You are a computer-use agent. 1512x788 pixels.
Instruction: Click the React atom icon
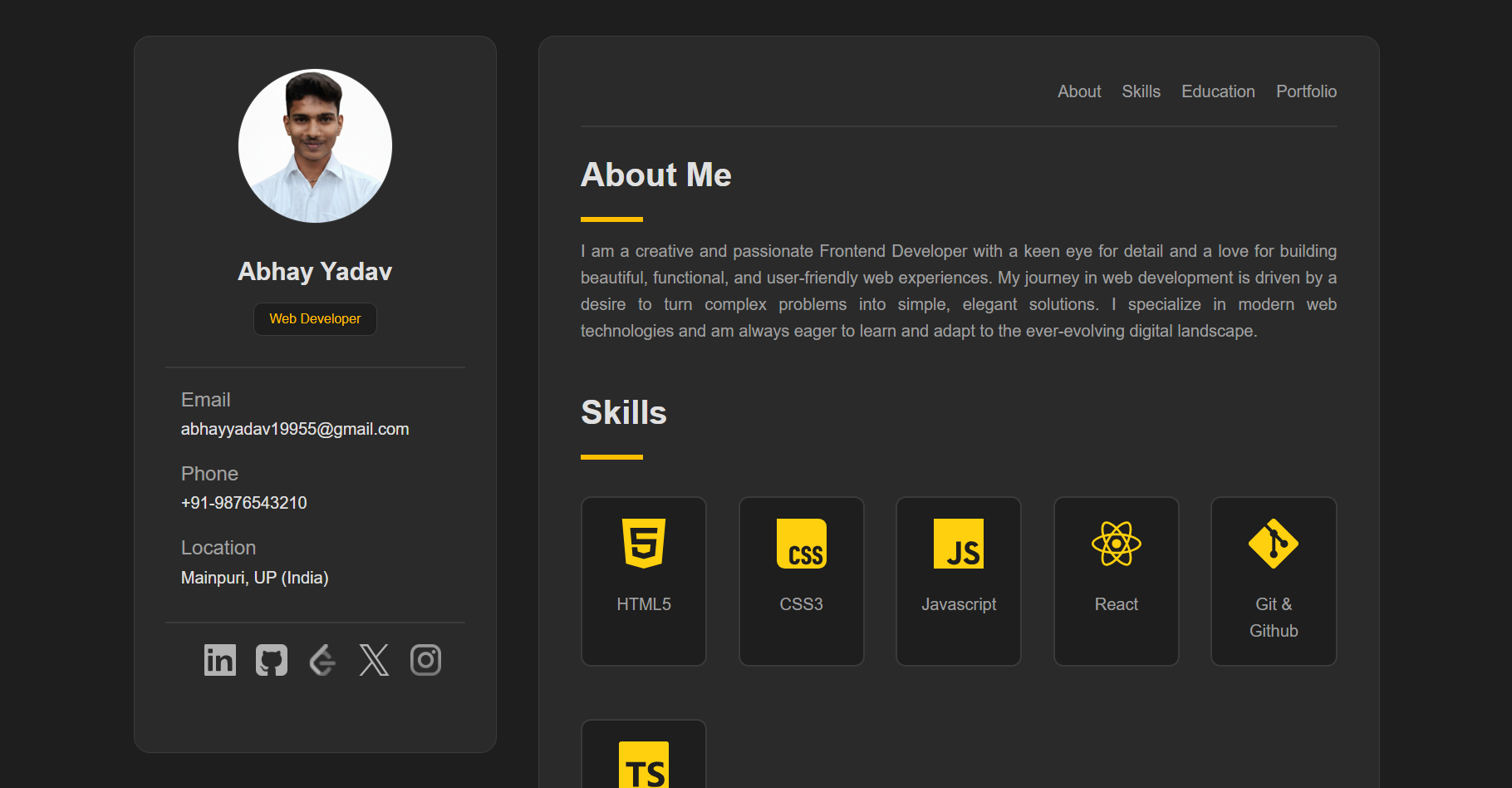point(1117,544)
